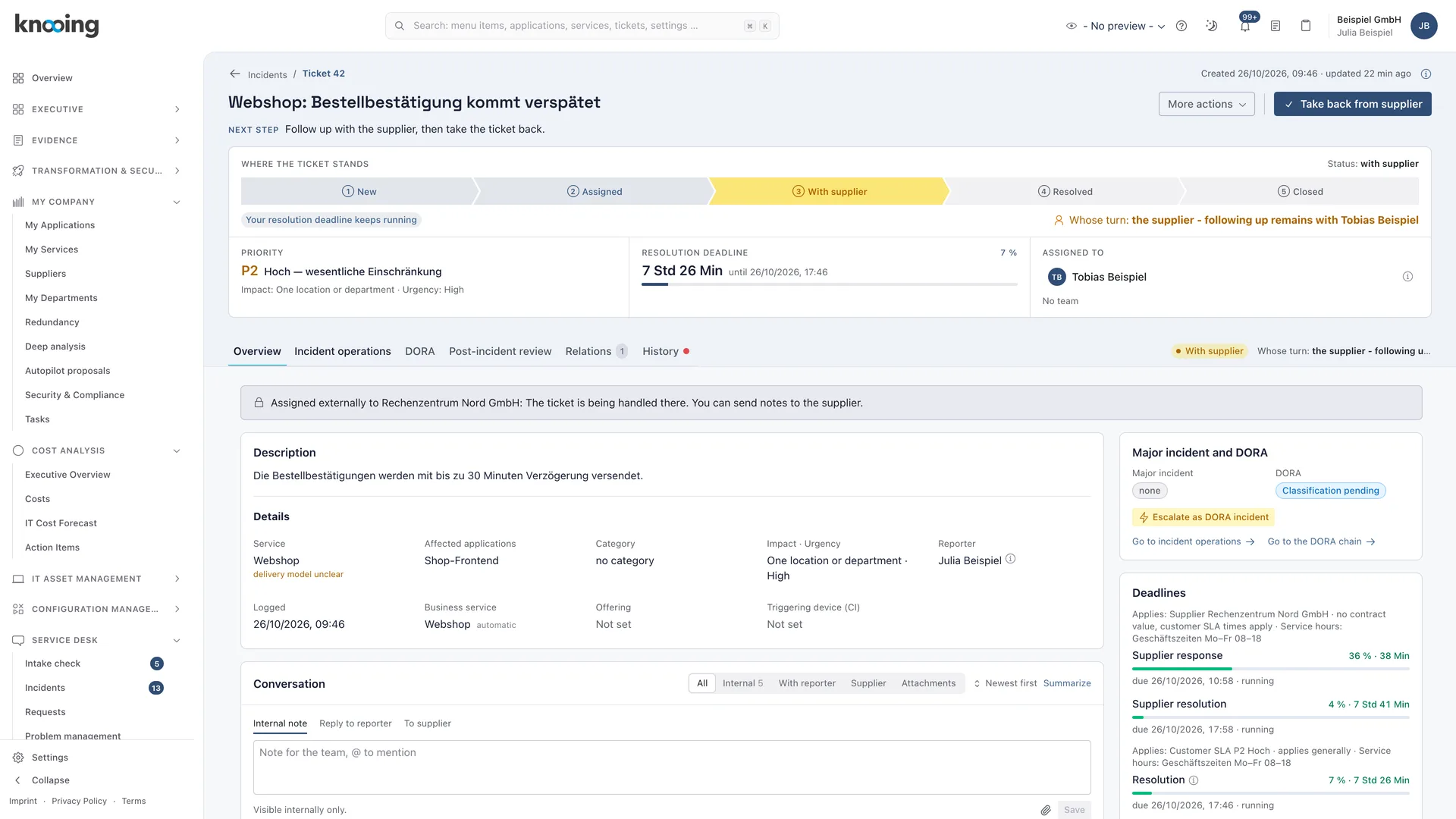Open notifications bell with 99+ badge
Viewport: 1456px width, 819px height.
(1245, 26)
